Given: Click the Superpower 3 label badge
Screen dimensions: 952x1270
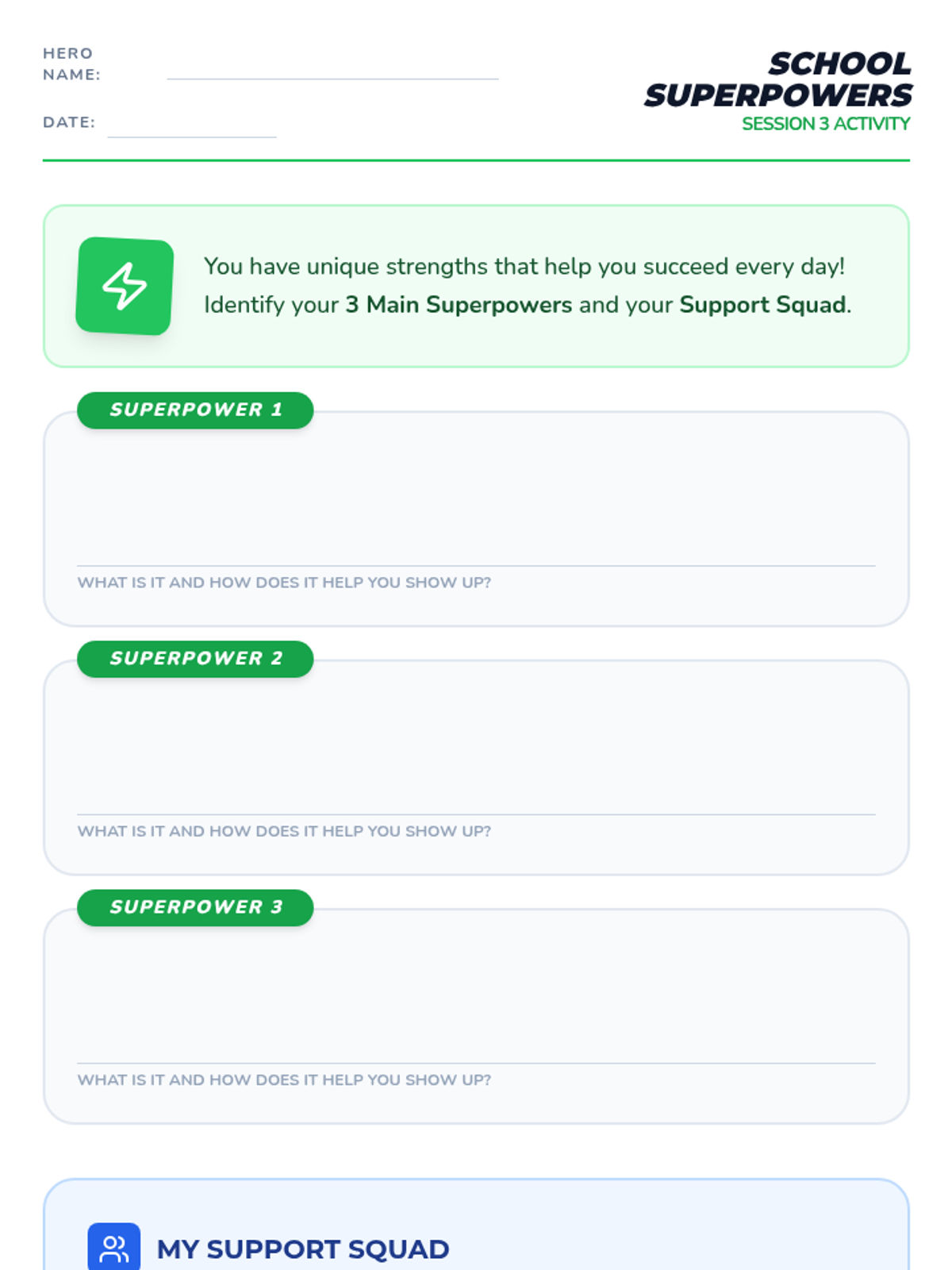Looking at the screenshot, I should [x=195, y=907].
